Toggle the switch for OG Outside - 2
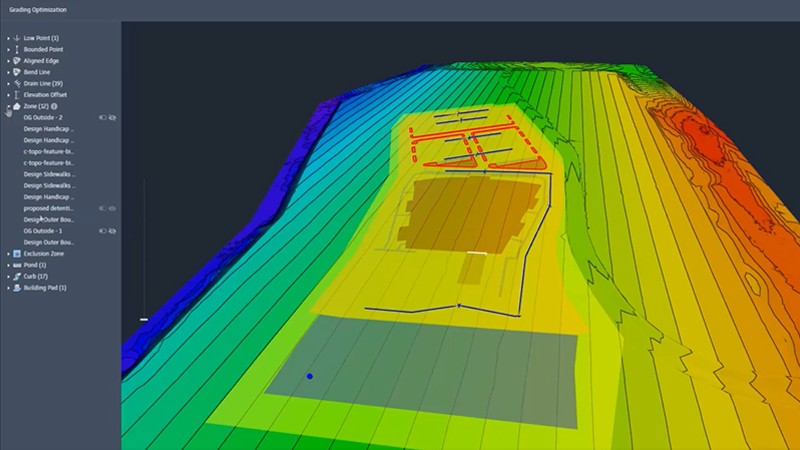Viewport: 800px width, 450px height. coord(102,117)
